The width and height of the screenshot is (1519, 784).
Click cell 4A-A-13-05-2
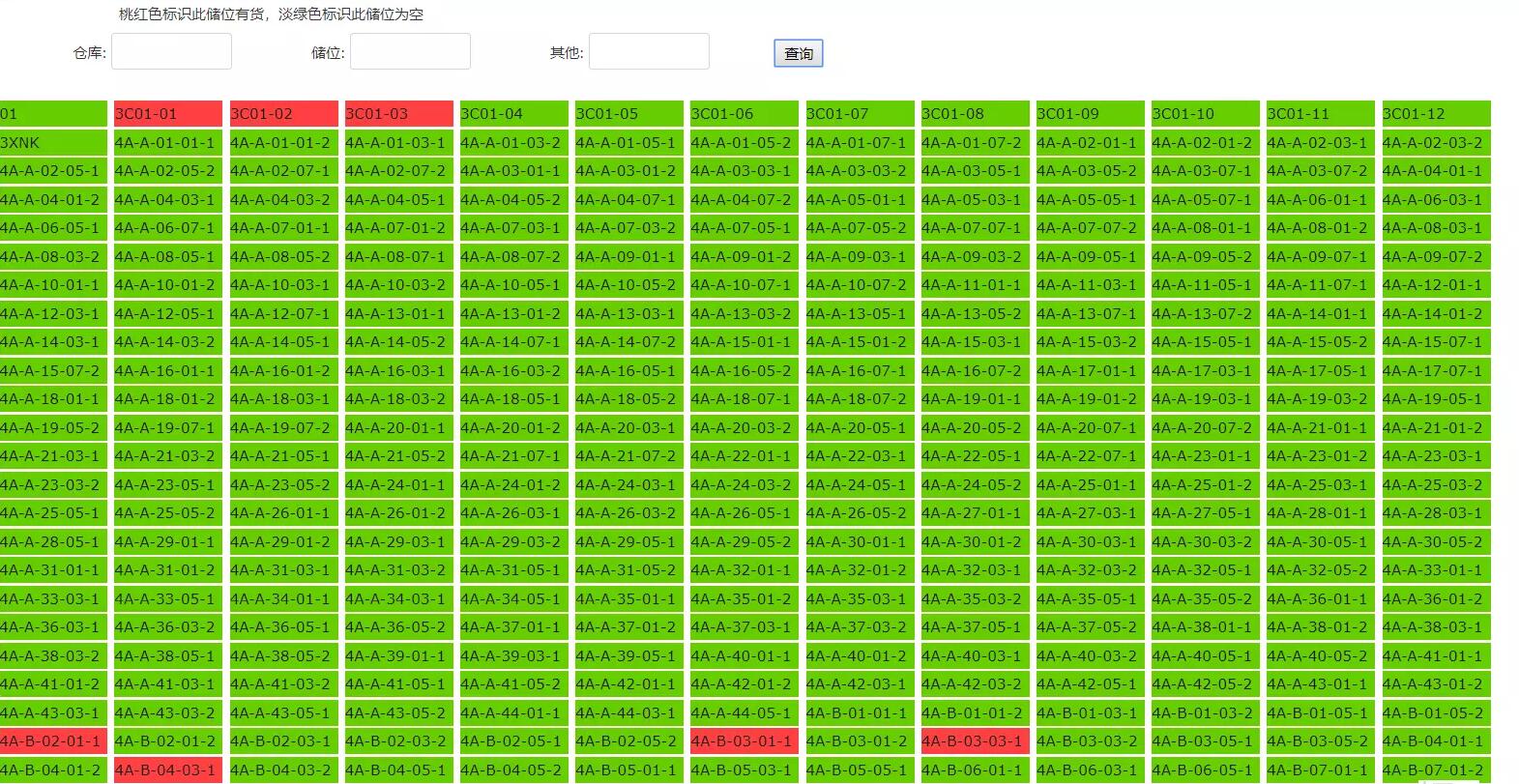tap(976, 314)
